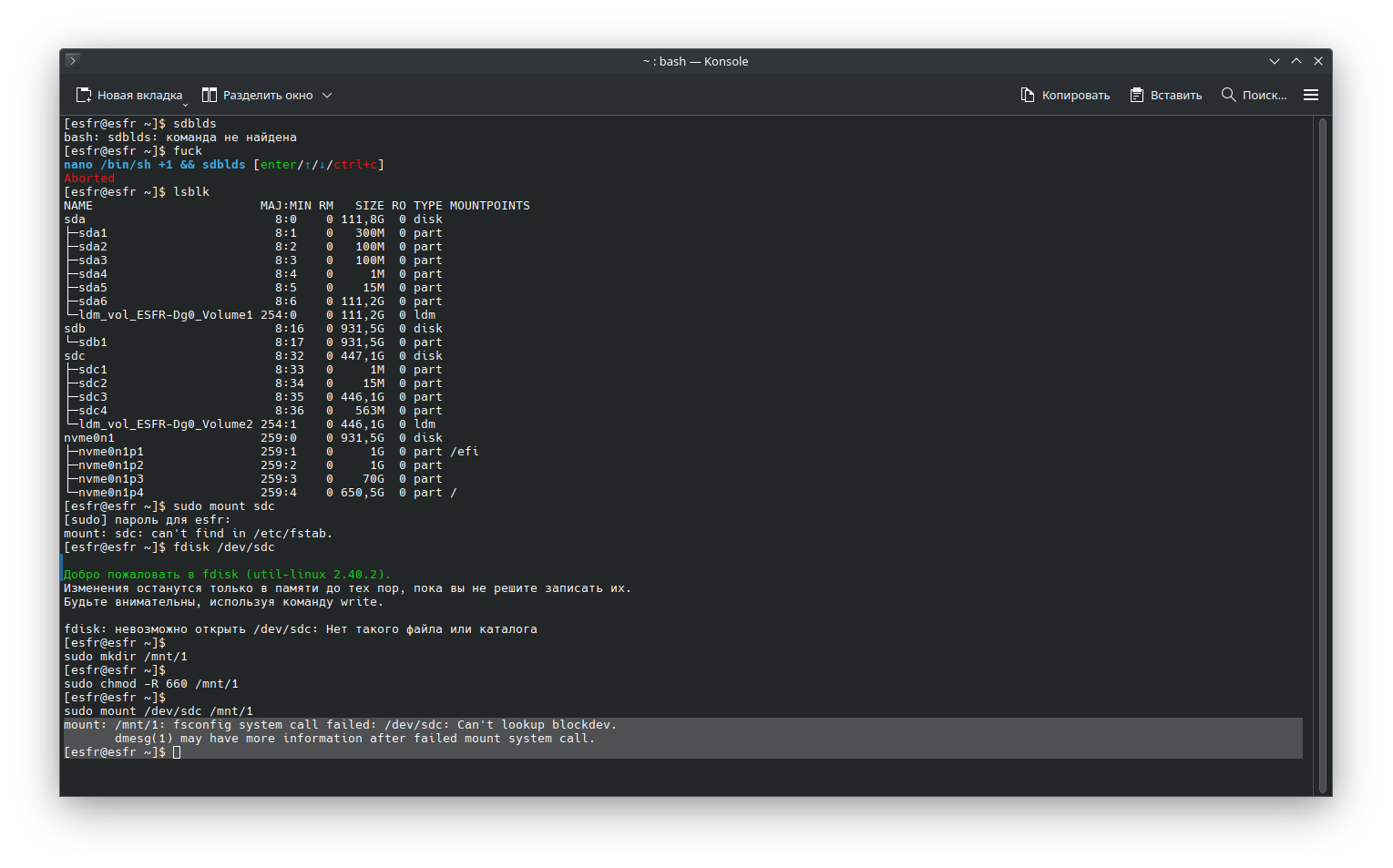Viewport: 1393px width, 868px height.
Task: Open search via the Поиск magnifier icon
Action: coord(1229,96)
